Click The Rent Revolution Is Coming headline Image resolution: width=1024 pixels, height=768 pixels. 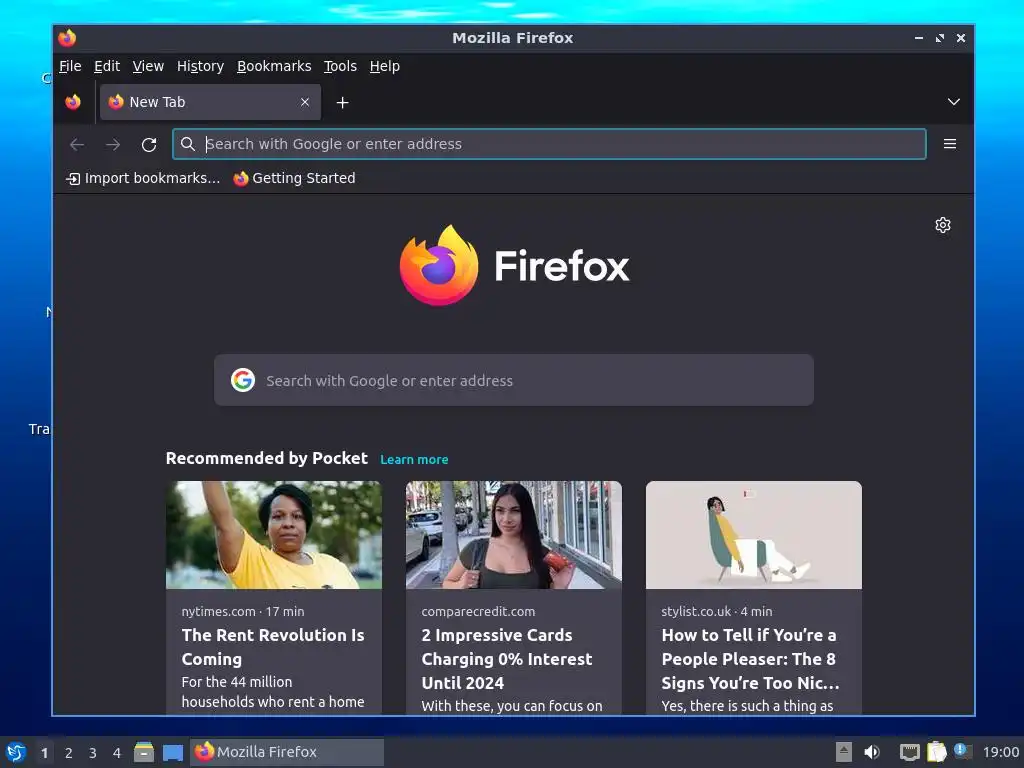point(273,647)
